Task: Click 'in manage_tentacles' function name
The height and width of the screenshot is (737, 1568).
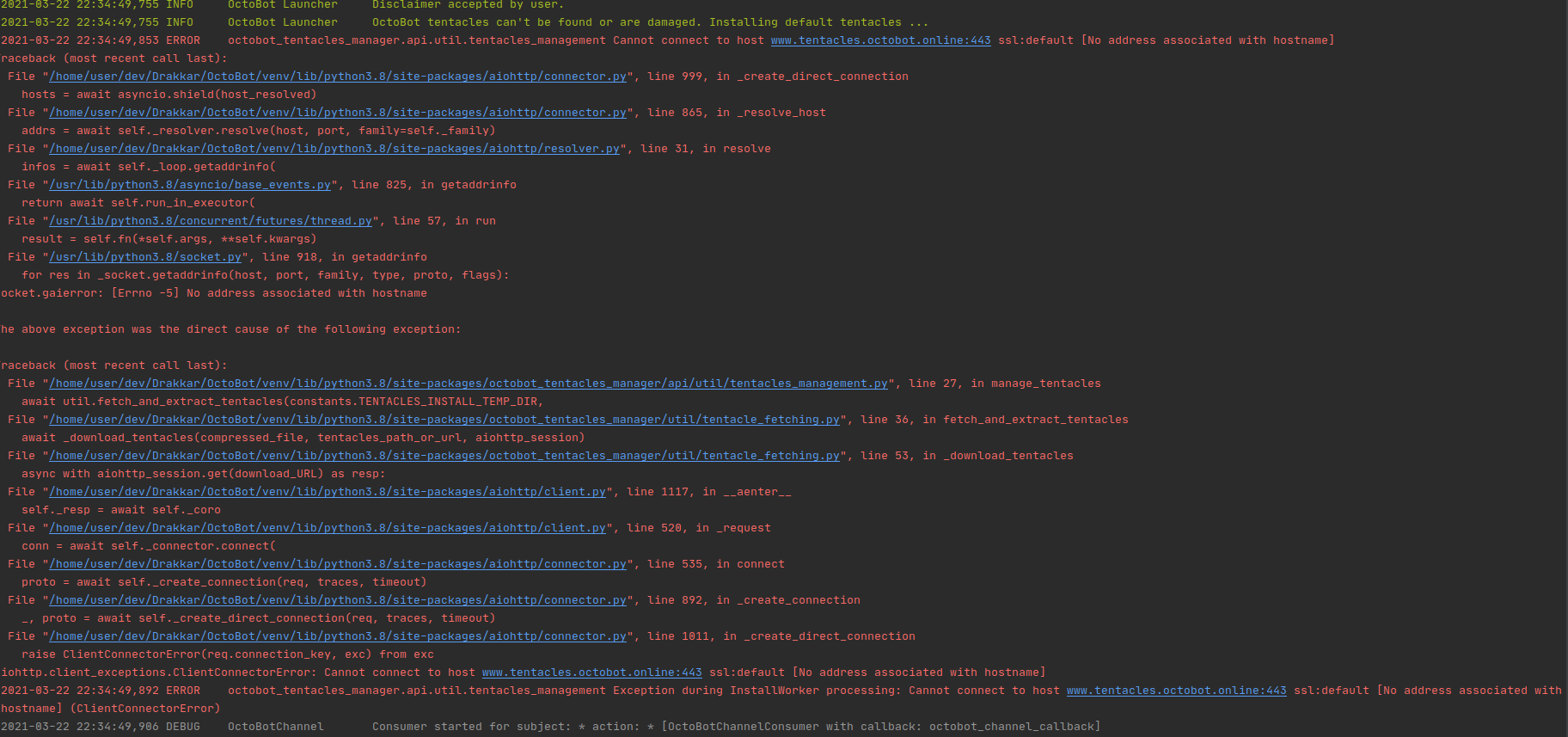Action: 1036,384
